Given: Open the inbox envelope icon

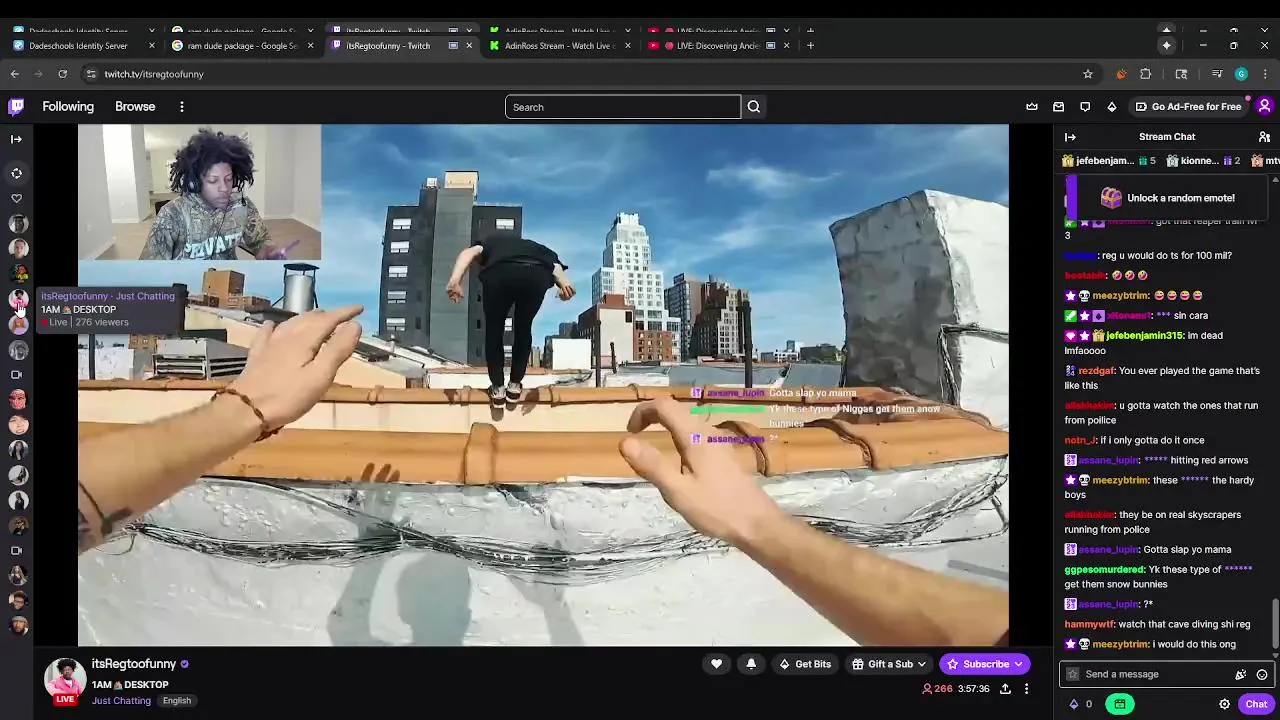Looking at the screenshot, I should click(1059, 107).
